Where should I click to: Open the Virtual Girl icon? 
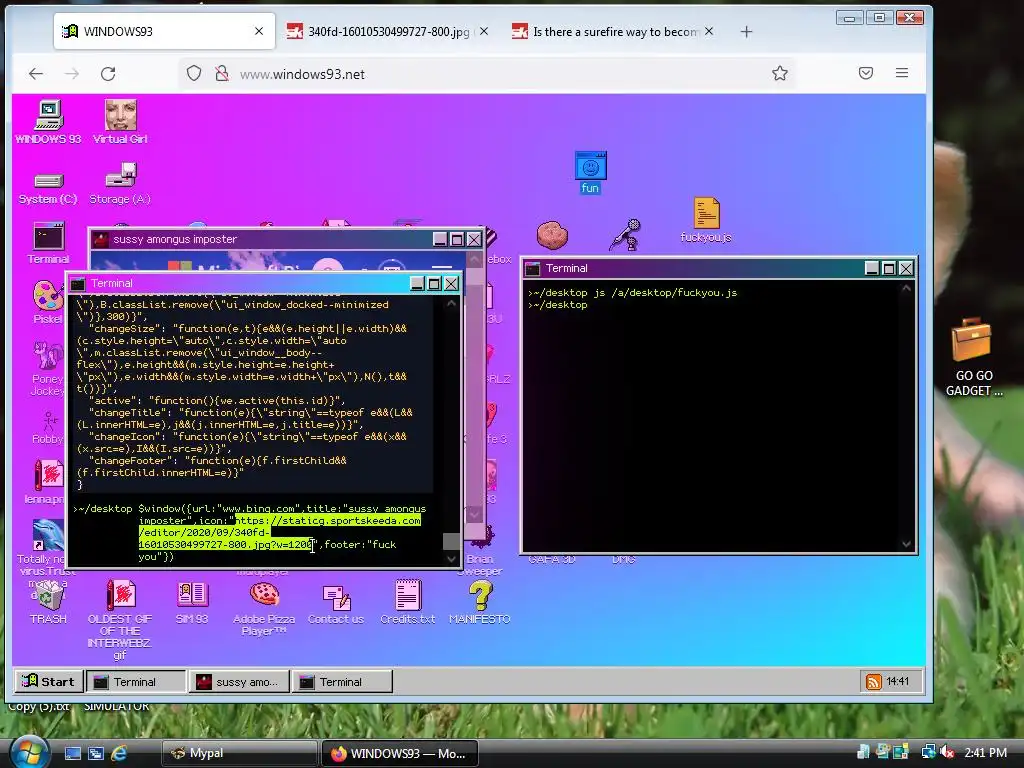click(120, 122)
